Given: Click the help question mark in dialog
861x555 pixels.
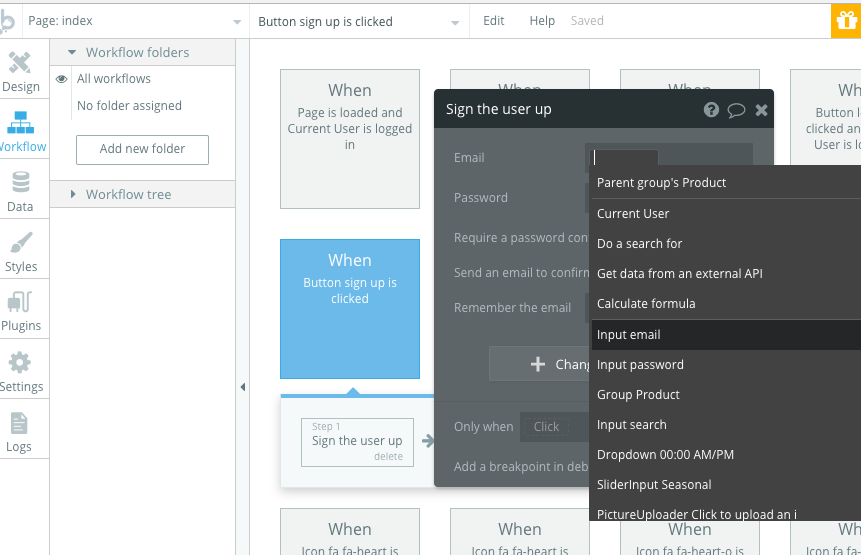Looking at the screenshot, I should point(711,110).
